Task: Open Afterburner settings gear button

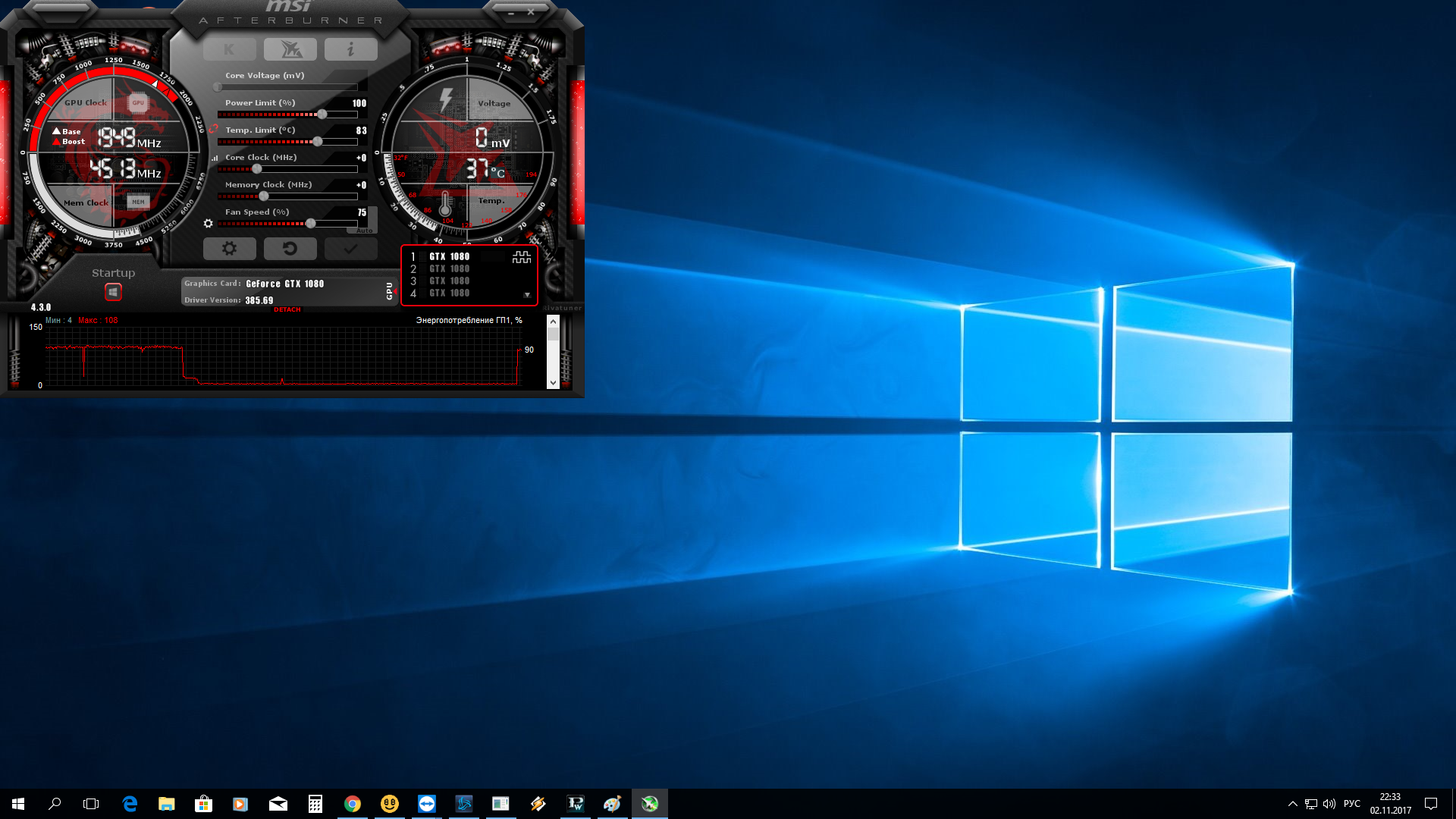Action: [x=229, y=249]
